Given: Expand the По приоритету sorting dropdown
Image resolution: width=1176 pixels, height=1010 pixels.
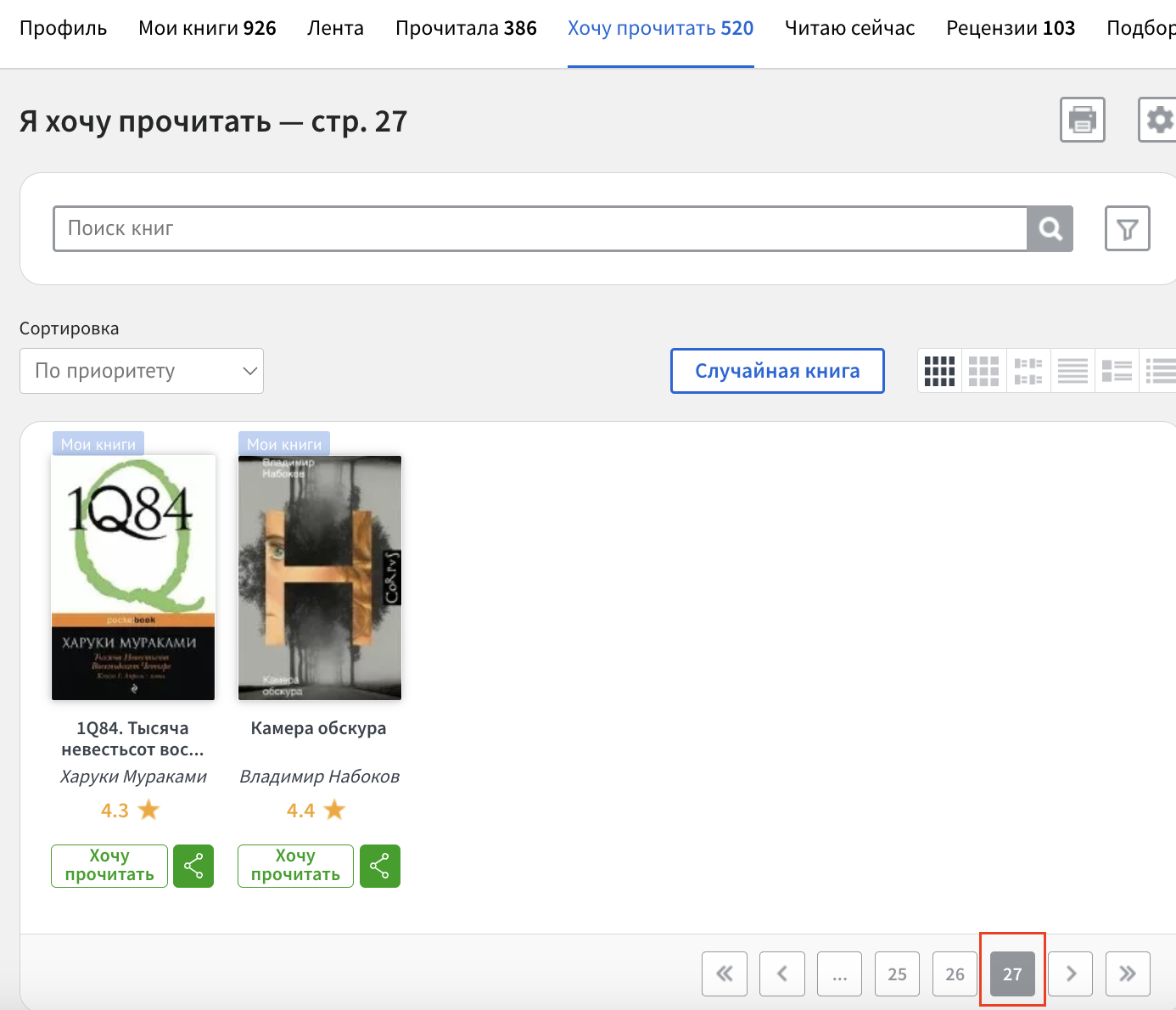Looking at the screenshot, I should pyautogui.click(x=142, y=371).
